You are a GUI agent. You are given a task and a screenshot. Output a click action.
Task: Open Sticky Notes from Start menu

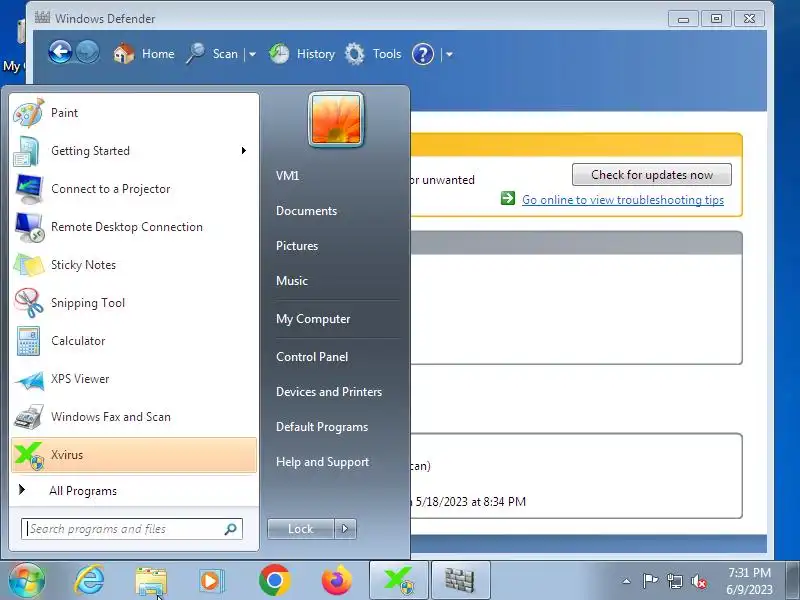134,265
